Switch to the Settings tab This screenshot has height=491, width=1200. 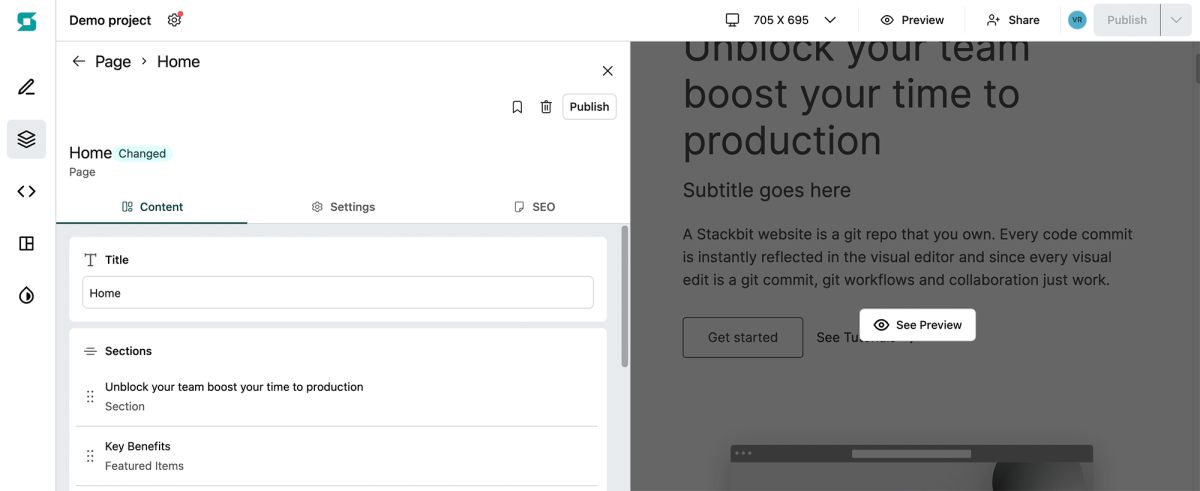click(x=343, y=207)
